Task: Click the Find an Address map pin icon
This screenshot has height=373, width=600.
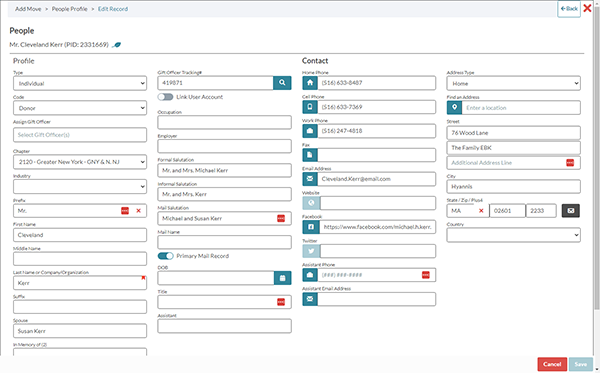Action: click(x=454, y=108)
